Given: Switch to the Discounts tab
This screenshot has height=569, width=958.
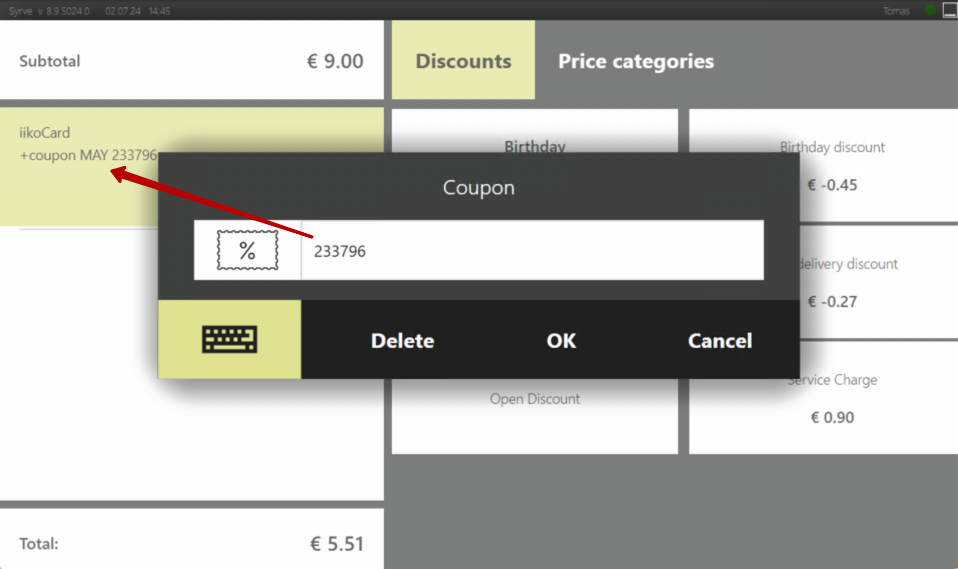Looking at the screenshot, I should pyautogui.click(x=463, y=61).
